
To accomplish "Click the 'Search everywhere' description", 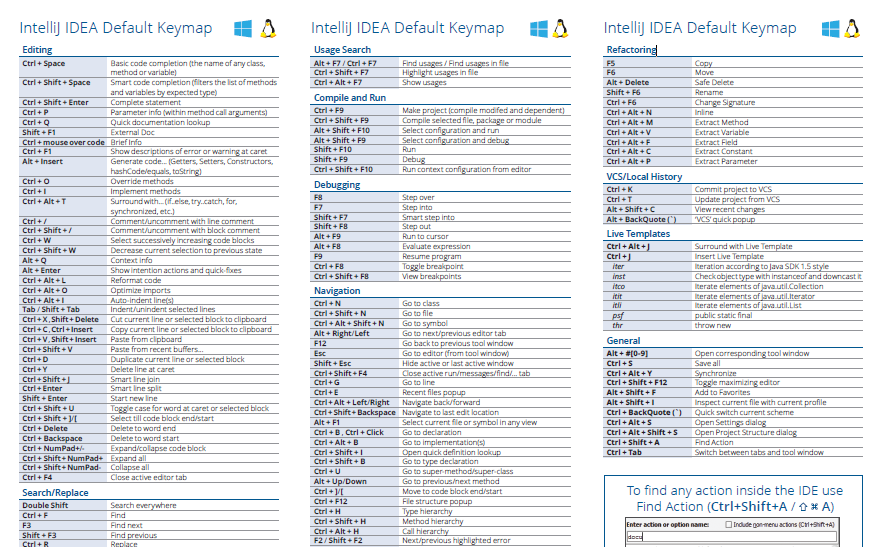I will (x=143, y=505).
